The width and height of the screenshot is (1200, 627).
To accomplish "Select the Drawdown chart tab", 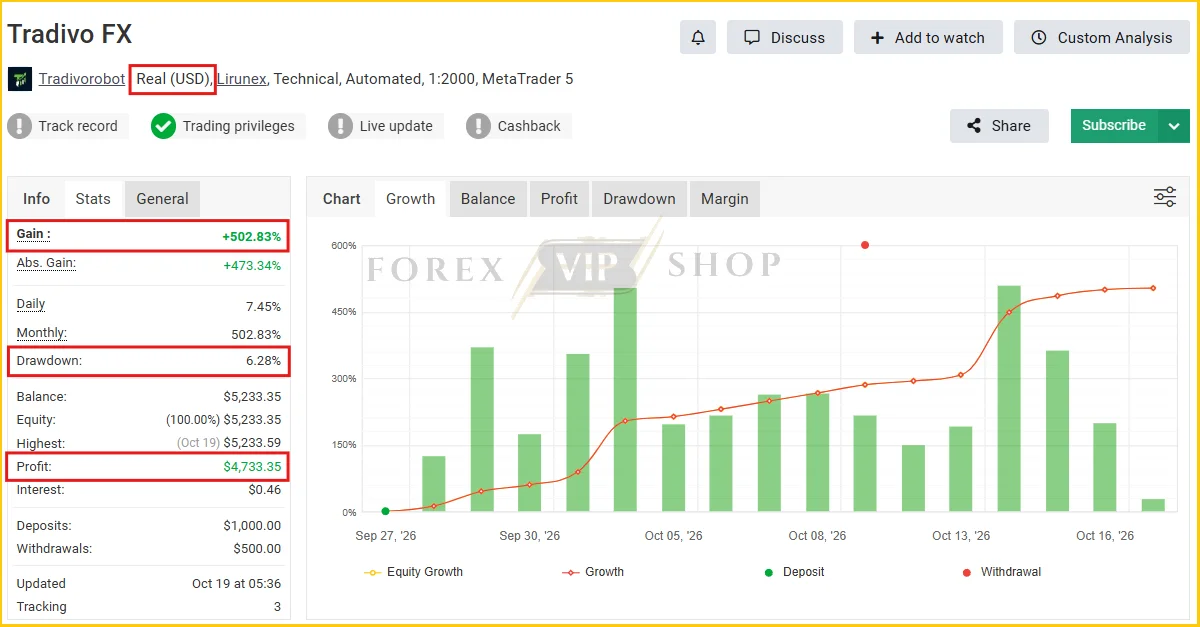I will click(x=639, y=199).
